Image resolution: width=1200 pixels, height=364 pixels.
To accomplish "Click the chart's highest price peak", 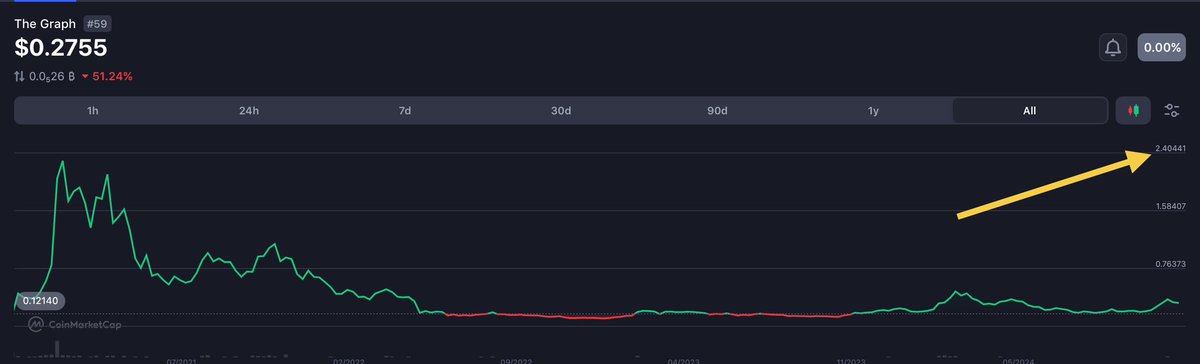I will [x=63, y=161].
